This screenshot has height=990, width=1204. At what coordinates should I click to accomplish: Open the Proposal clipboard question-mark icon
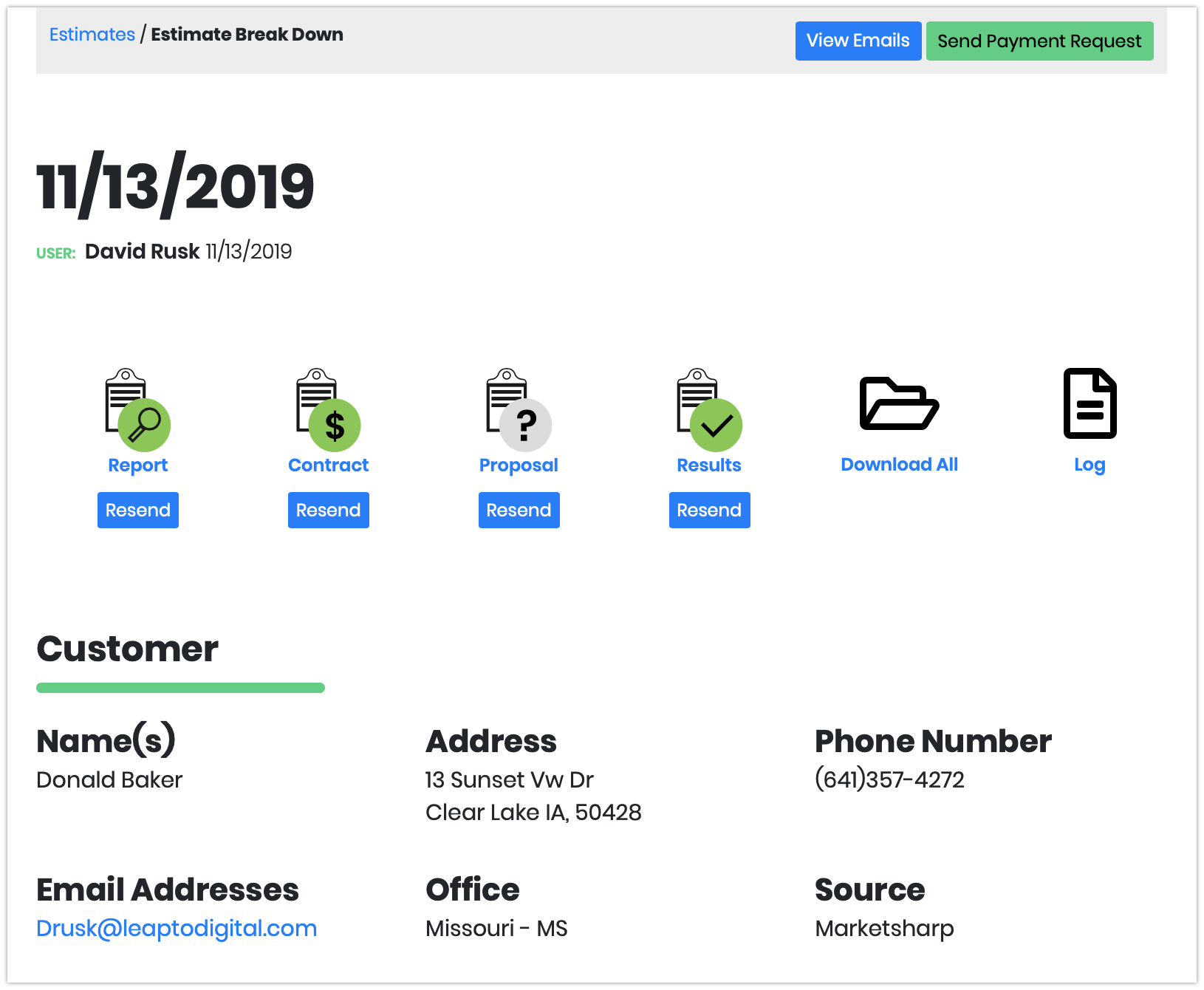pyautogui.click(x=519, y=410)
